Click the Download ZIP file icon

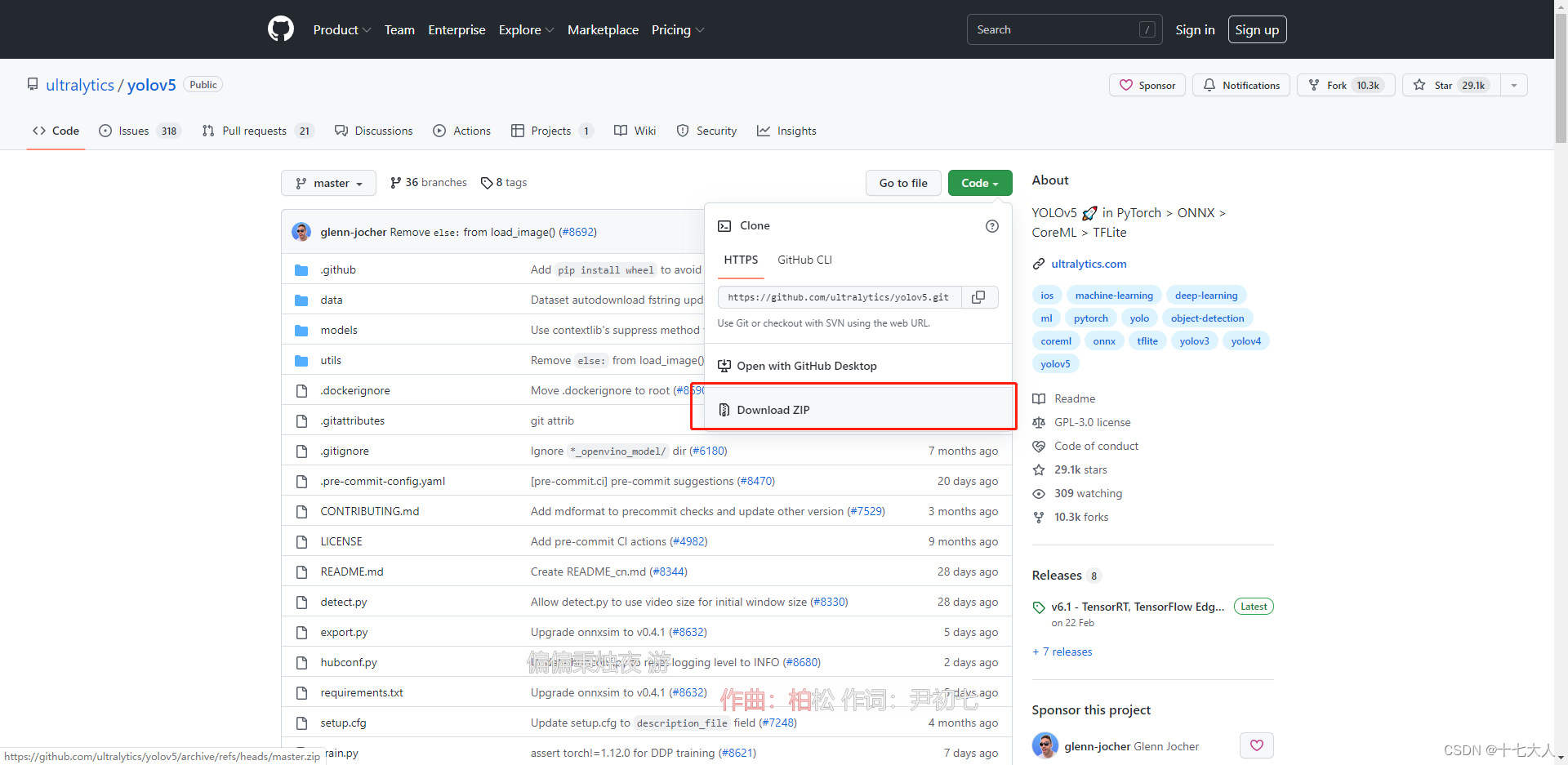724,410
